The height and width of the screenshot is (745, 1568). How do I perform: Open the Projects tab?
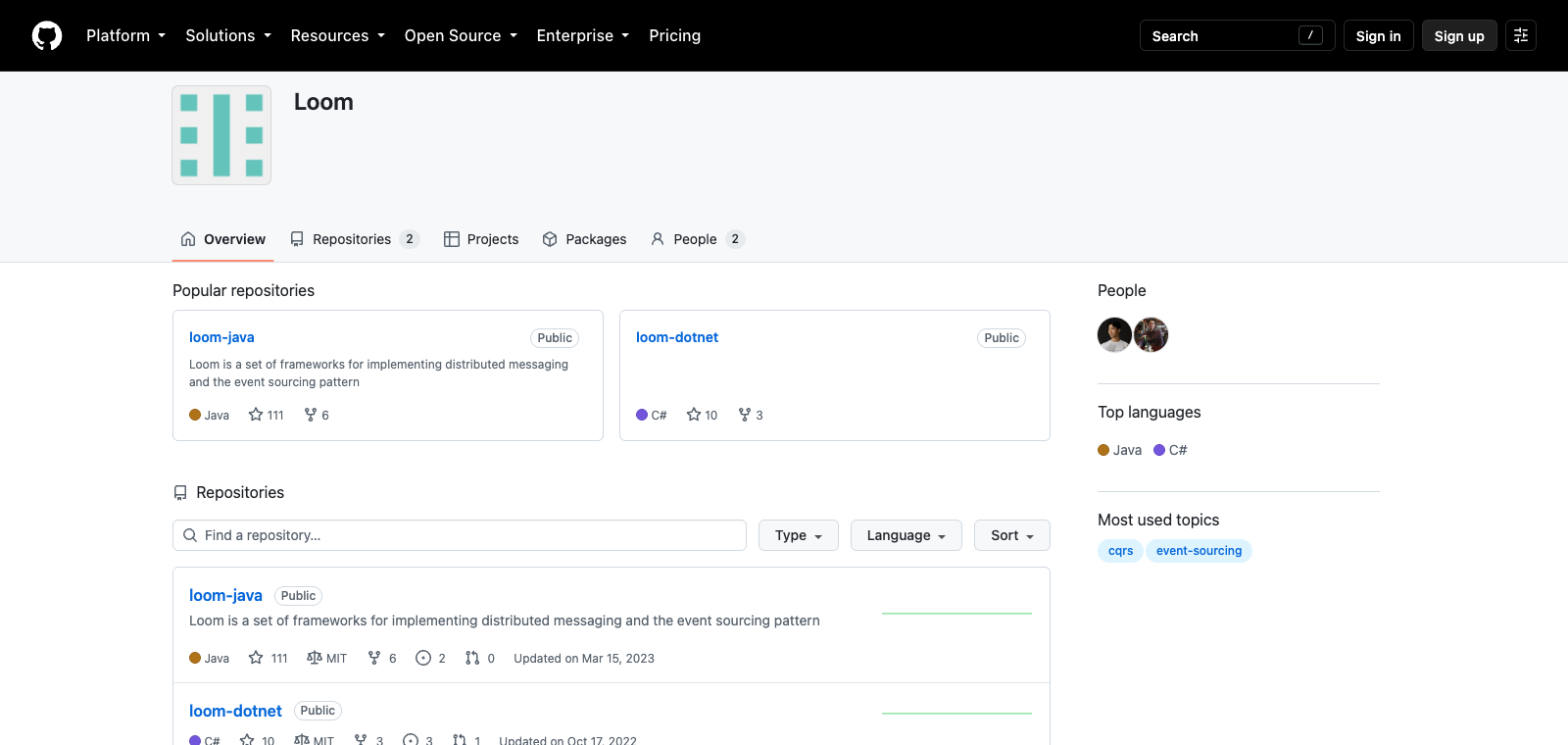pyautogui.click(x=481, y=239)
